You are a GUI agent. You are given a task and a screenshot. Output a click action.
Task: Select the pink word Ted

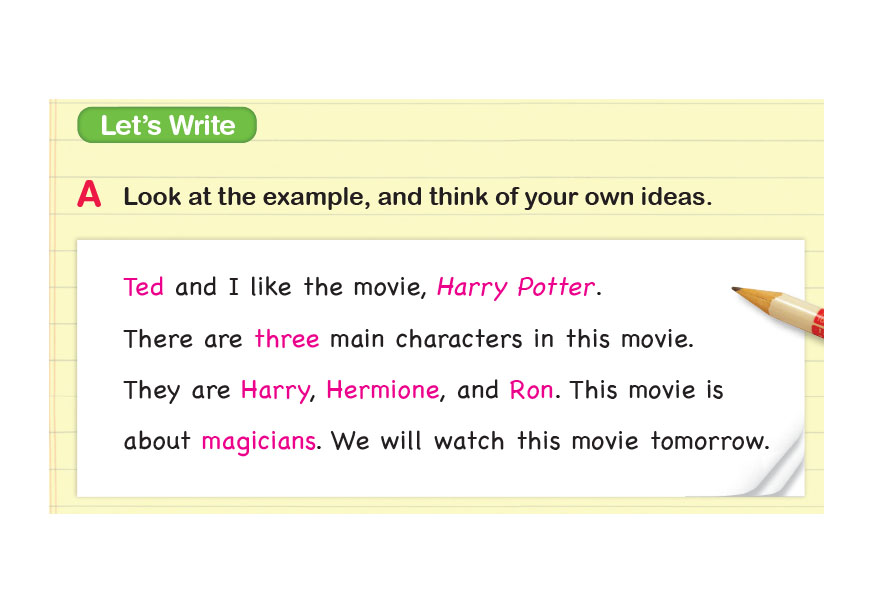(143, 287)
